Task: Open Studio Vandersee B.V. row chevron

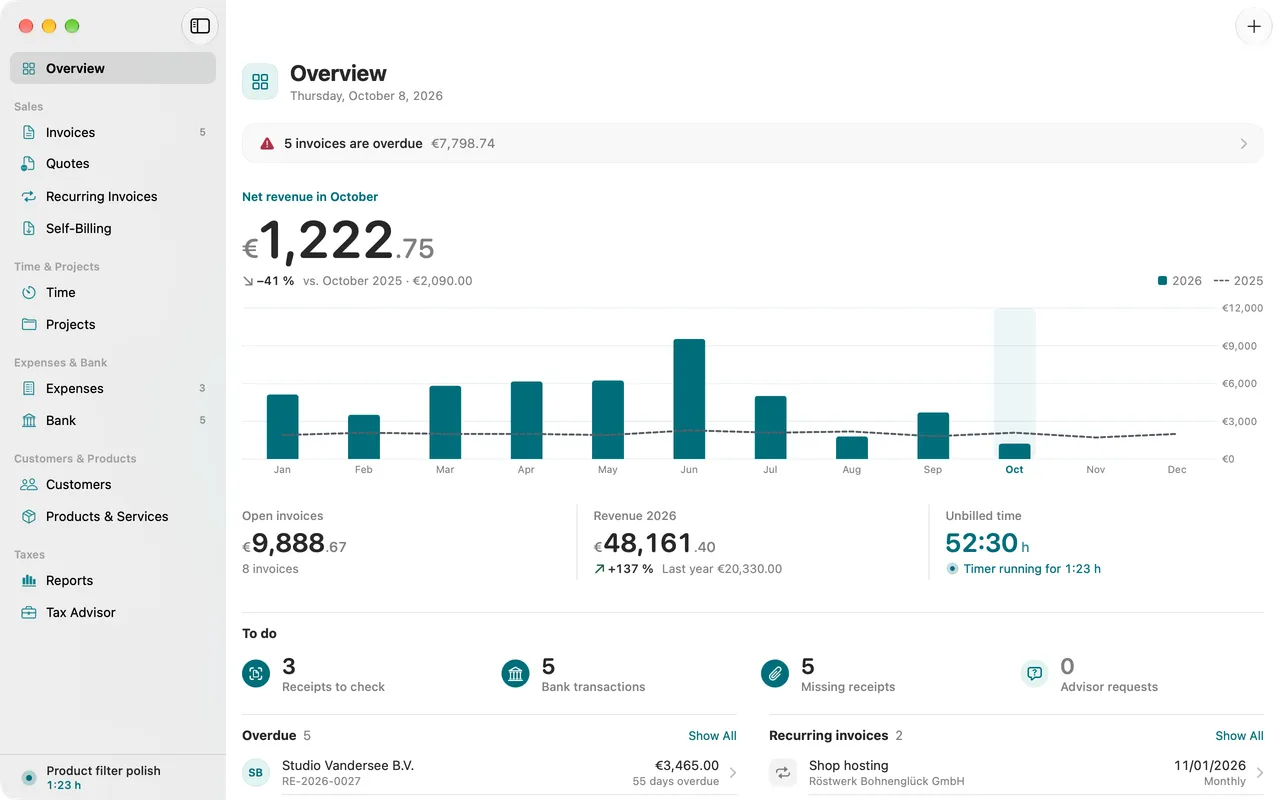Action: click(733, 773)
